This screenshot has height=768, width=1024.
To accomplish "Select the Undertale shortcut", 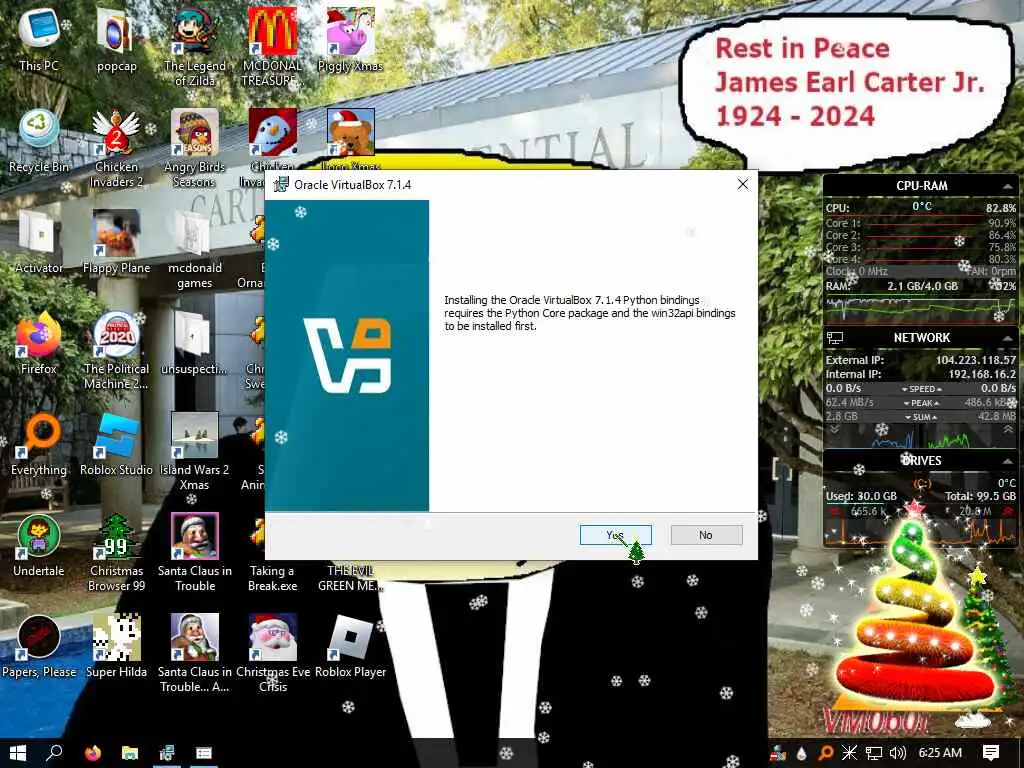I will pyautogui.click(x=39, y=545).
